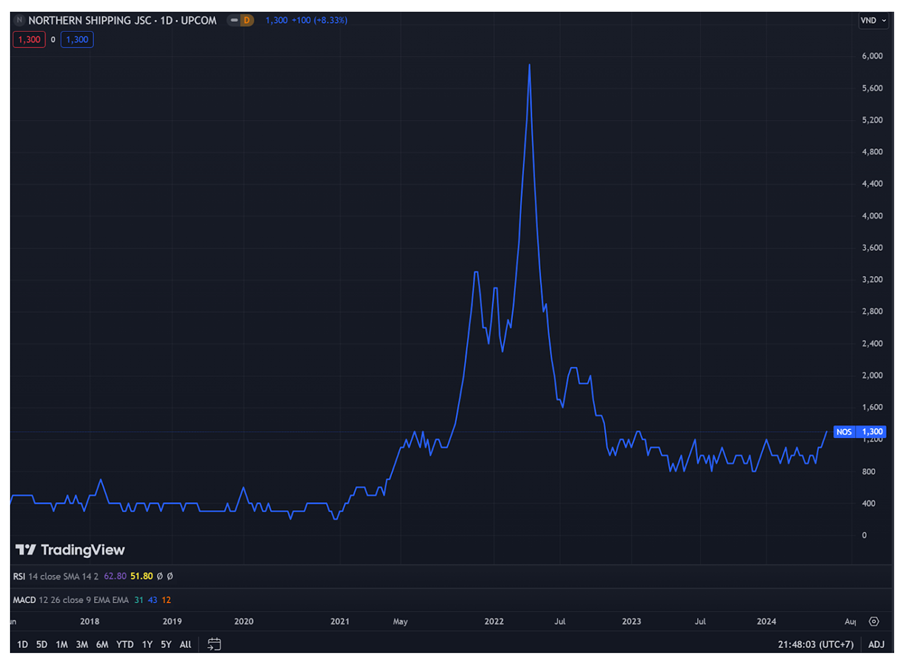Open the Go to date calendar icon

[214, 645]
